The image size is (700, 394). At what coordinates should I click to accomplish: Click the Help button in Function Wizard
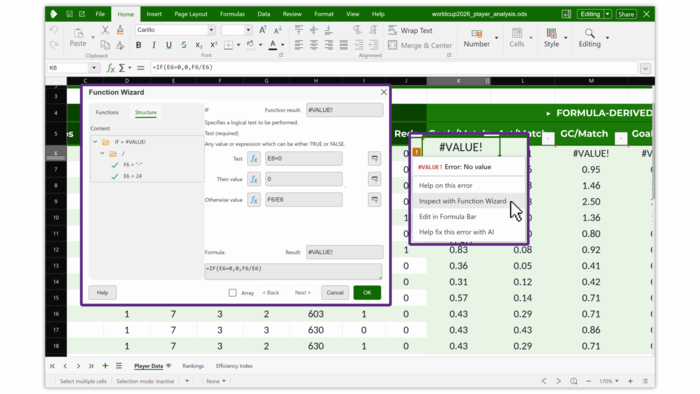(102, 293)
